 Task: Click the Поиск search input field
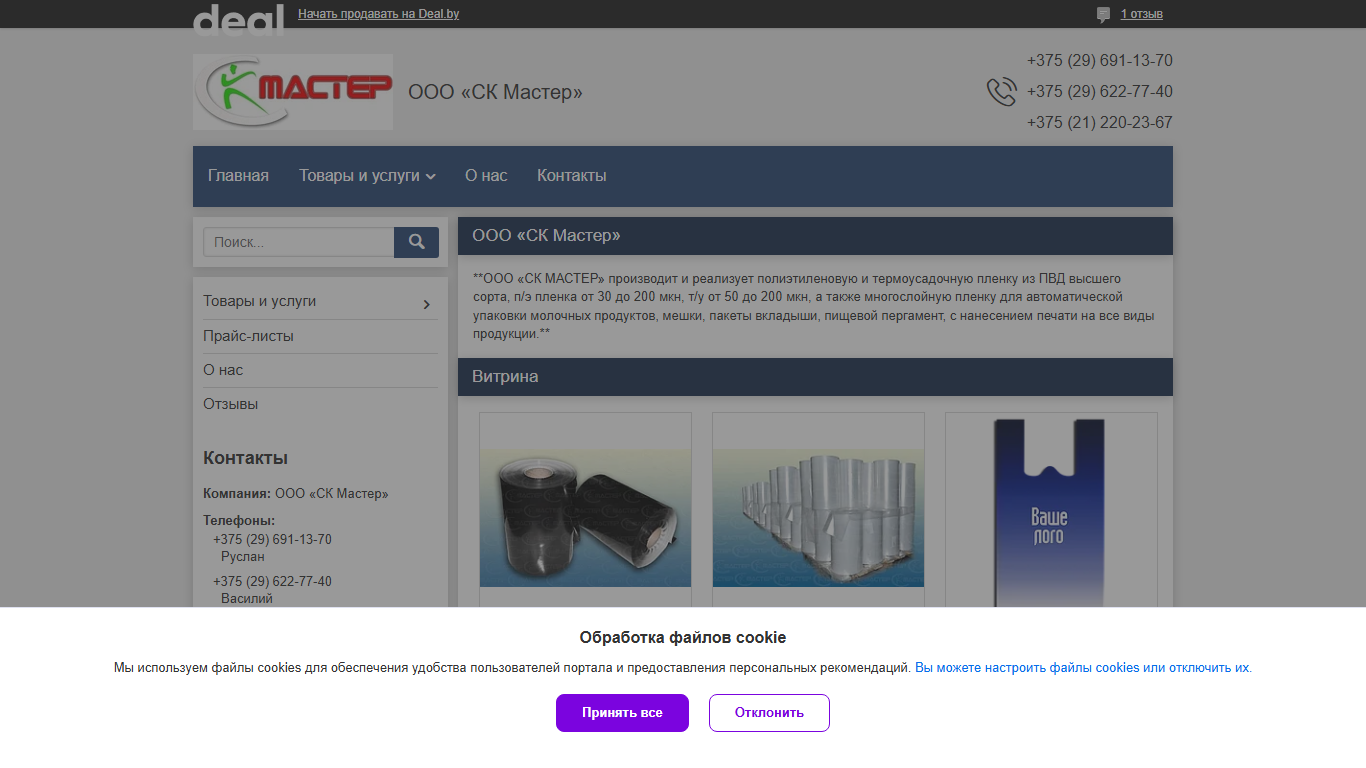pos(298,242)
